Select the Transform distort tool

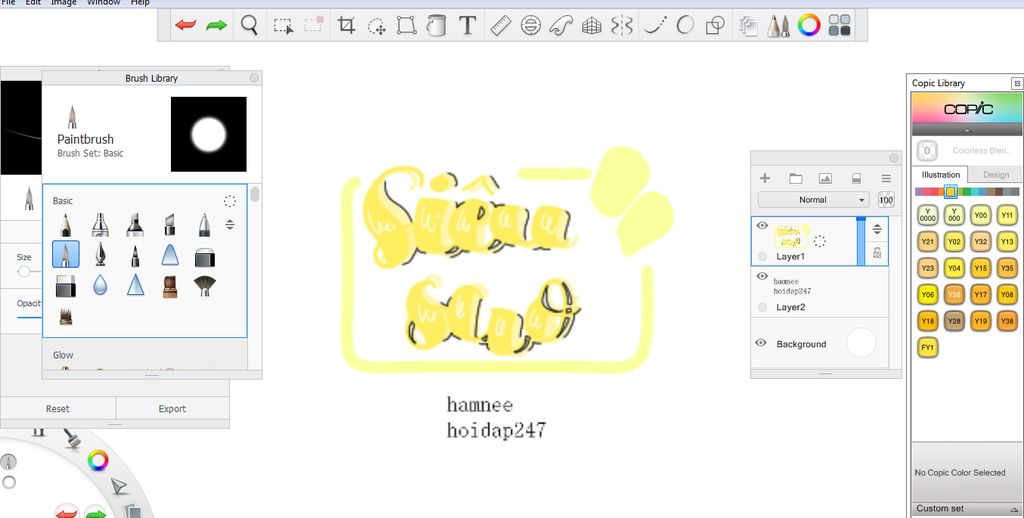pos(406,25)
